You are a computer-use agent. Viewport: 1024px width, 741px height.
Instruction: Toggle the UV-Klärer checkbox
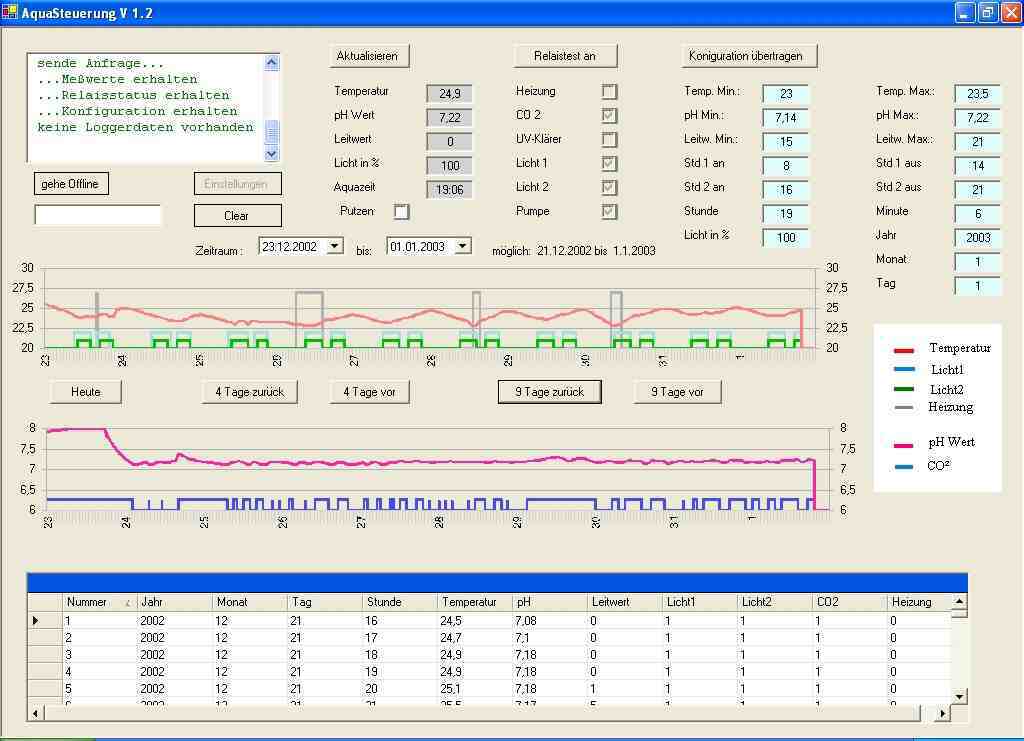click(x=609, y=140)
